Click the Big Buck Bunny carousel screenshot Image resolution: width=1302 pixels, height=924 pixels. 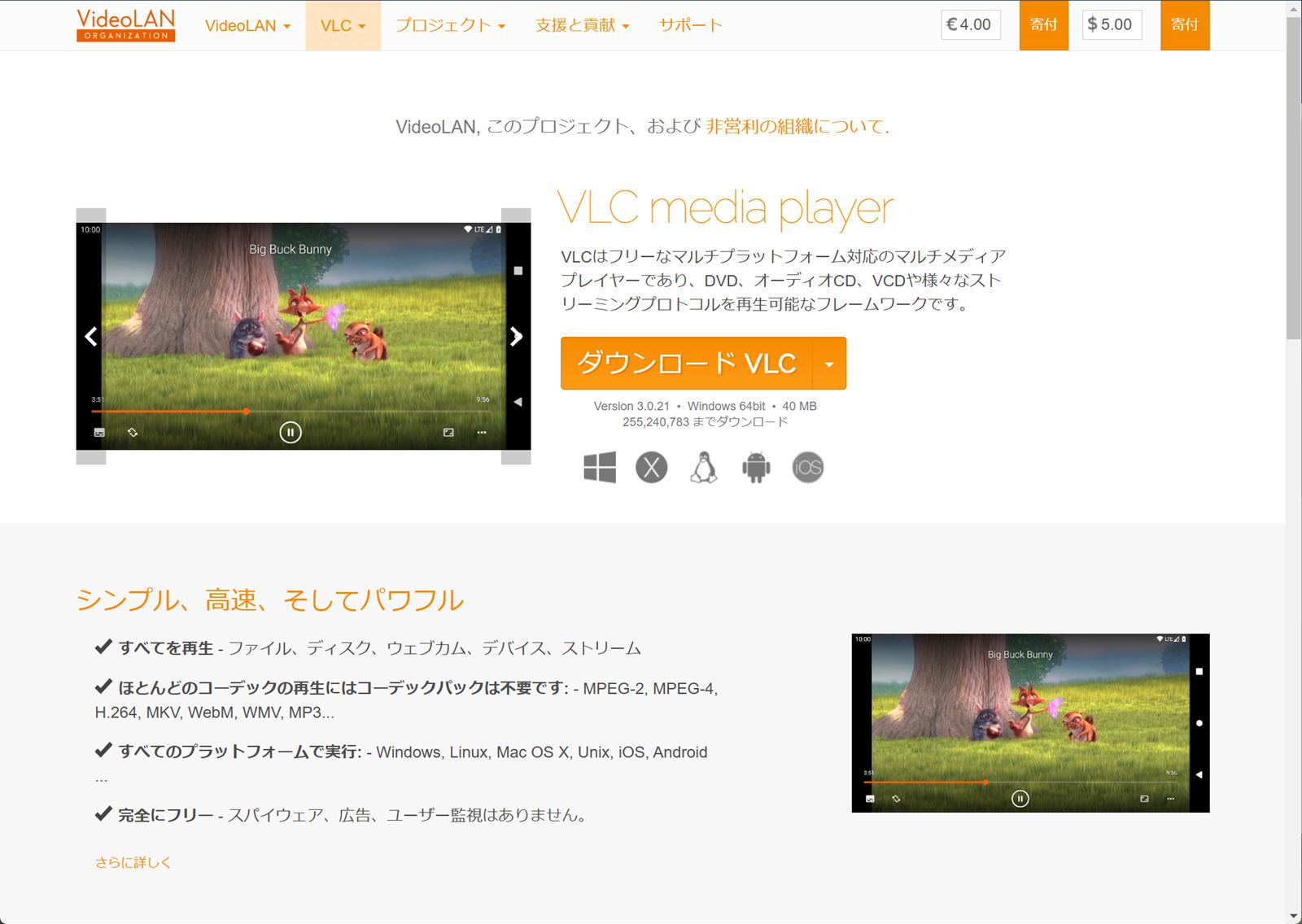(304, 336)
